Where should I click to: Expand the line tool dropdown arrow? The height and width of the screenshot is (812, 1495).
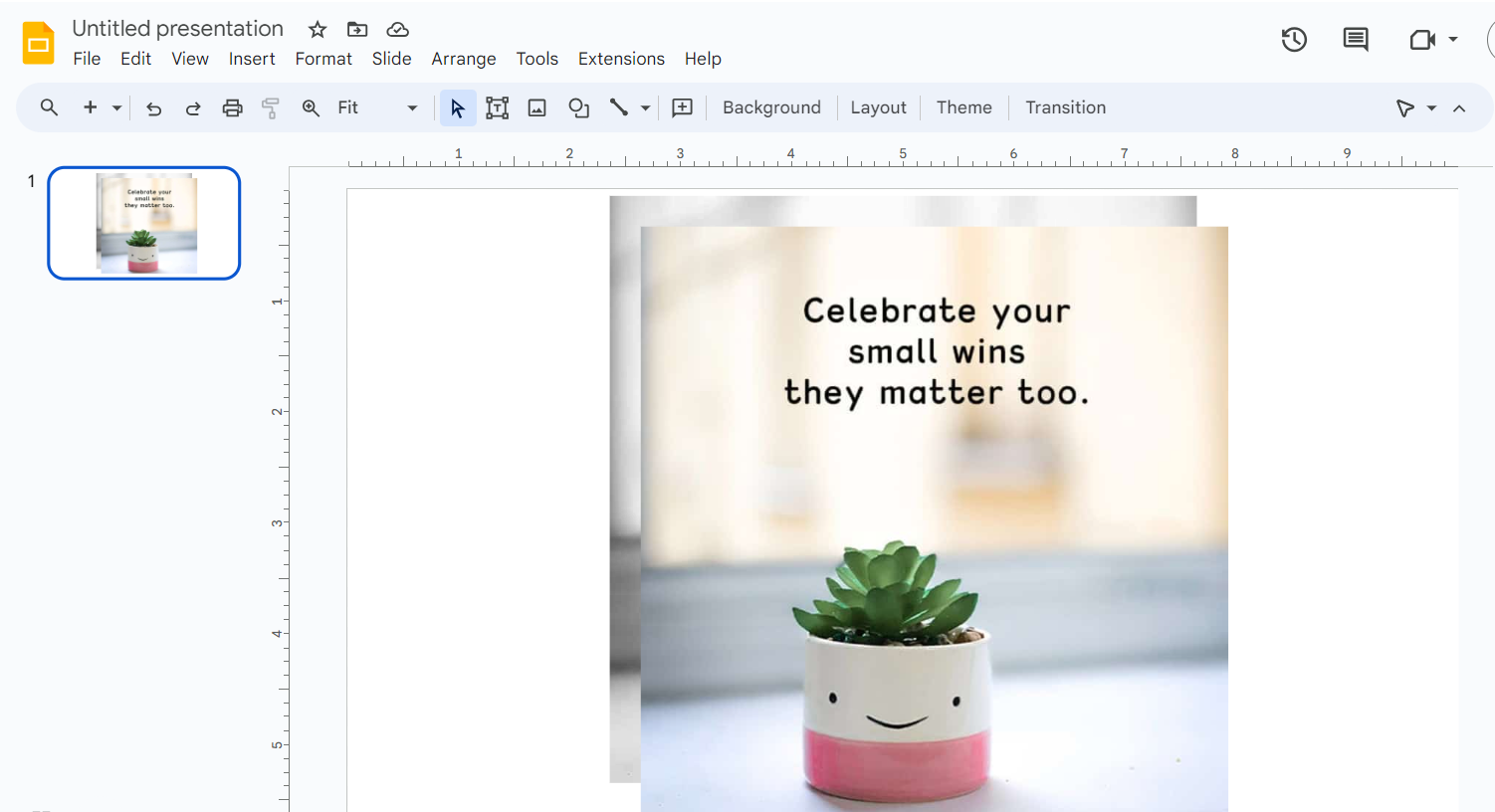point(645,107)
